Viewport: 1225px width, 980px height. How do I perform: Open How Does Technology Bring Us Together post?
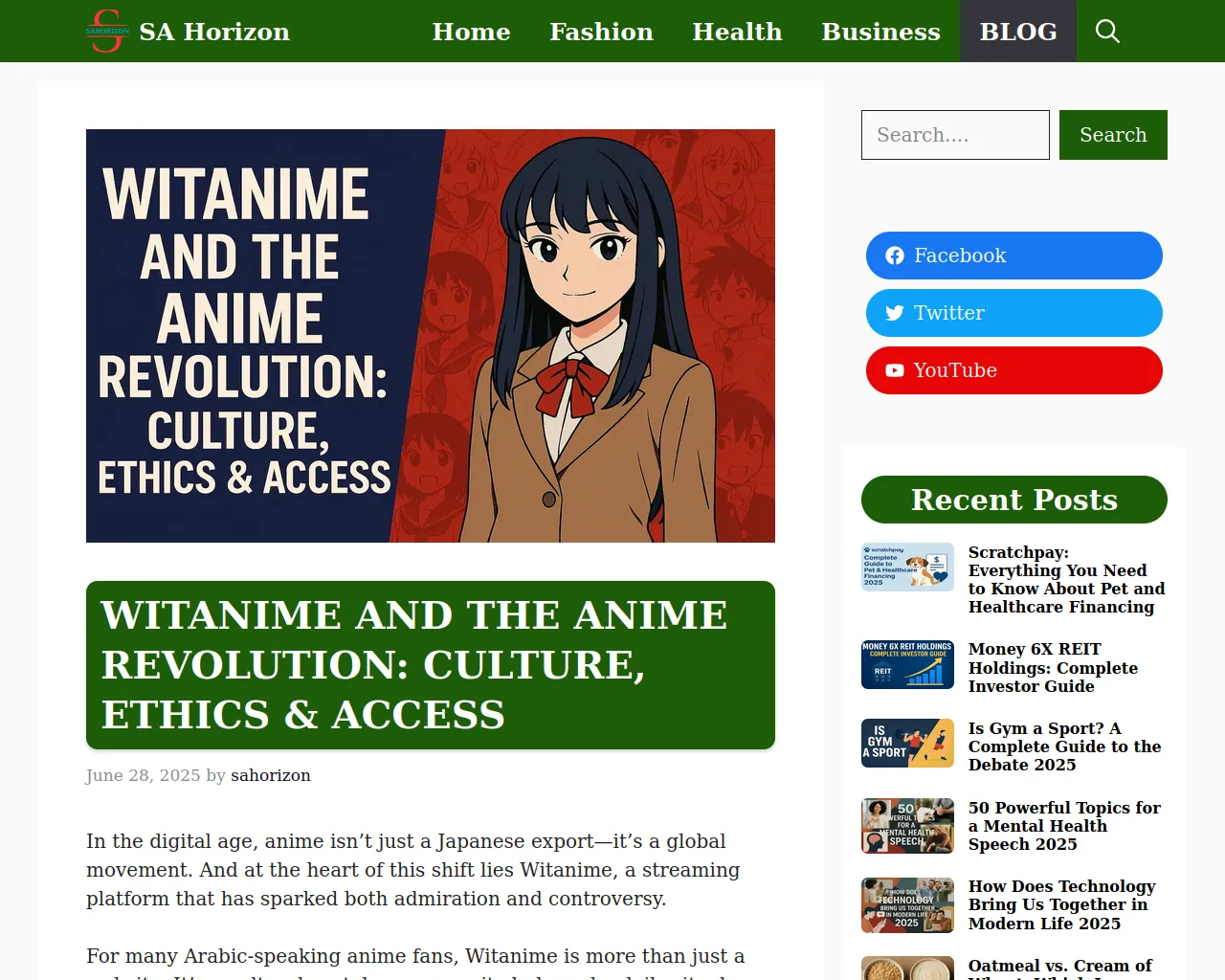tap(1062, 905)
